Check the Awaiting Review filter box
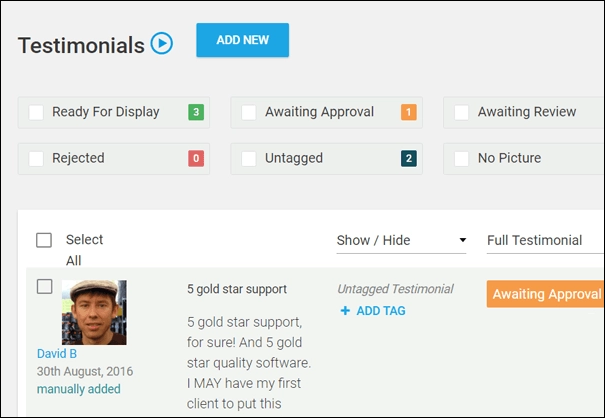 pyautogui.click(x=461, y=113)
